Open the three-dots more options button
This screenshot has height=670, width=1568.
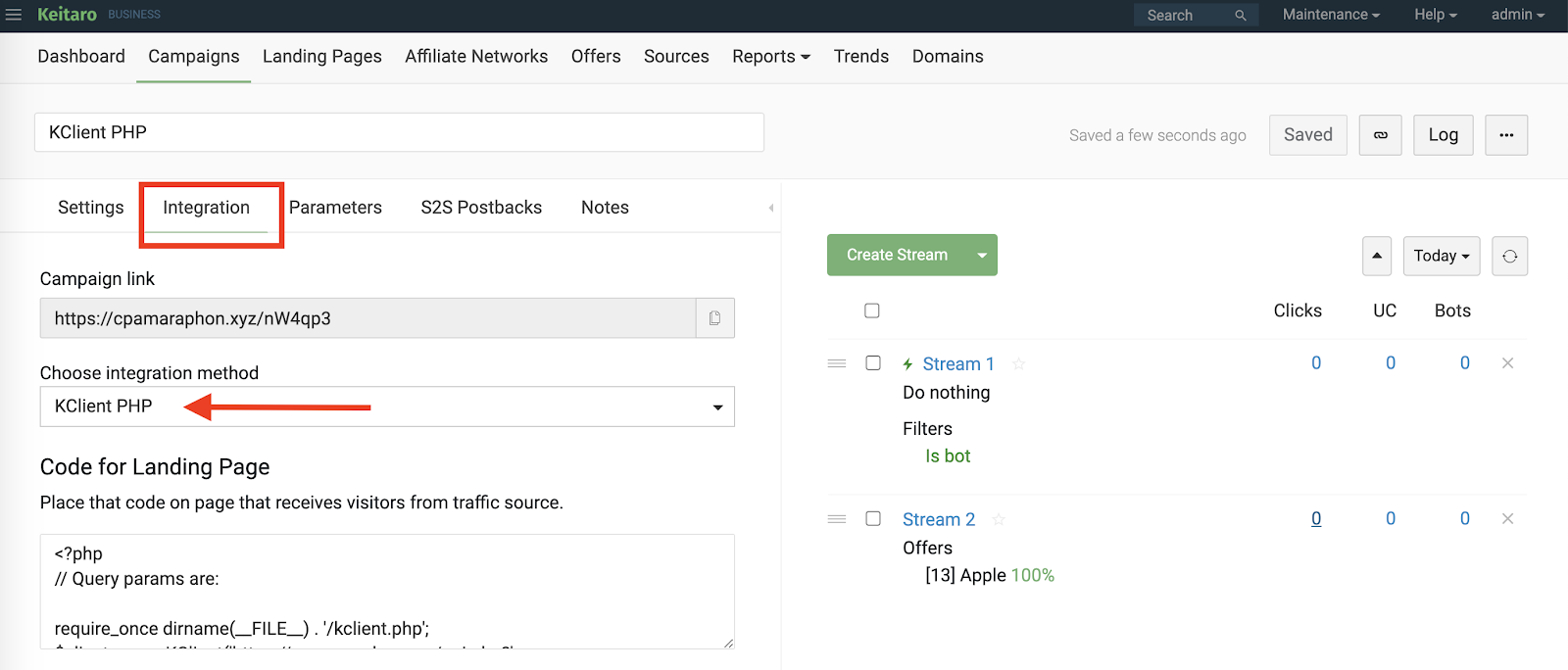1506,135
